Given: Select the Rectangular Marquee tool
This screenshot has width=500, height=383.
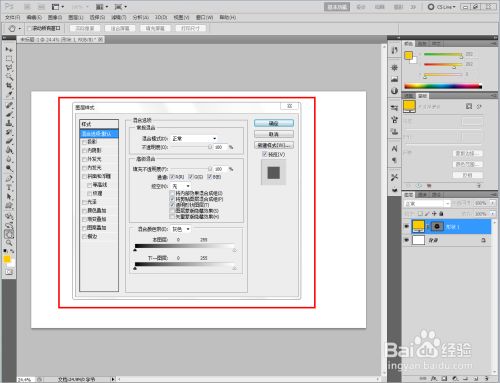Looking at the screenshot, I should 9,59.
